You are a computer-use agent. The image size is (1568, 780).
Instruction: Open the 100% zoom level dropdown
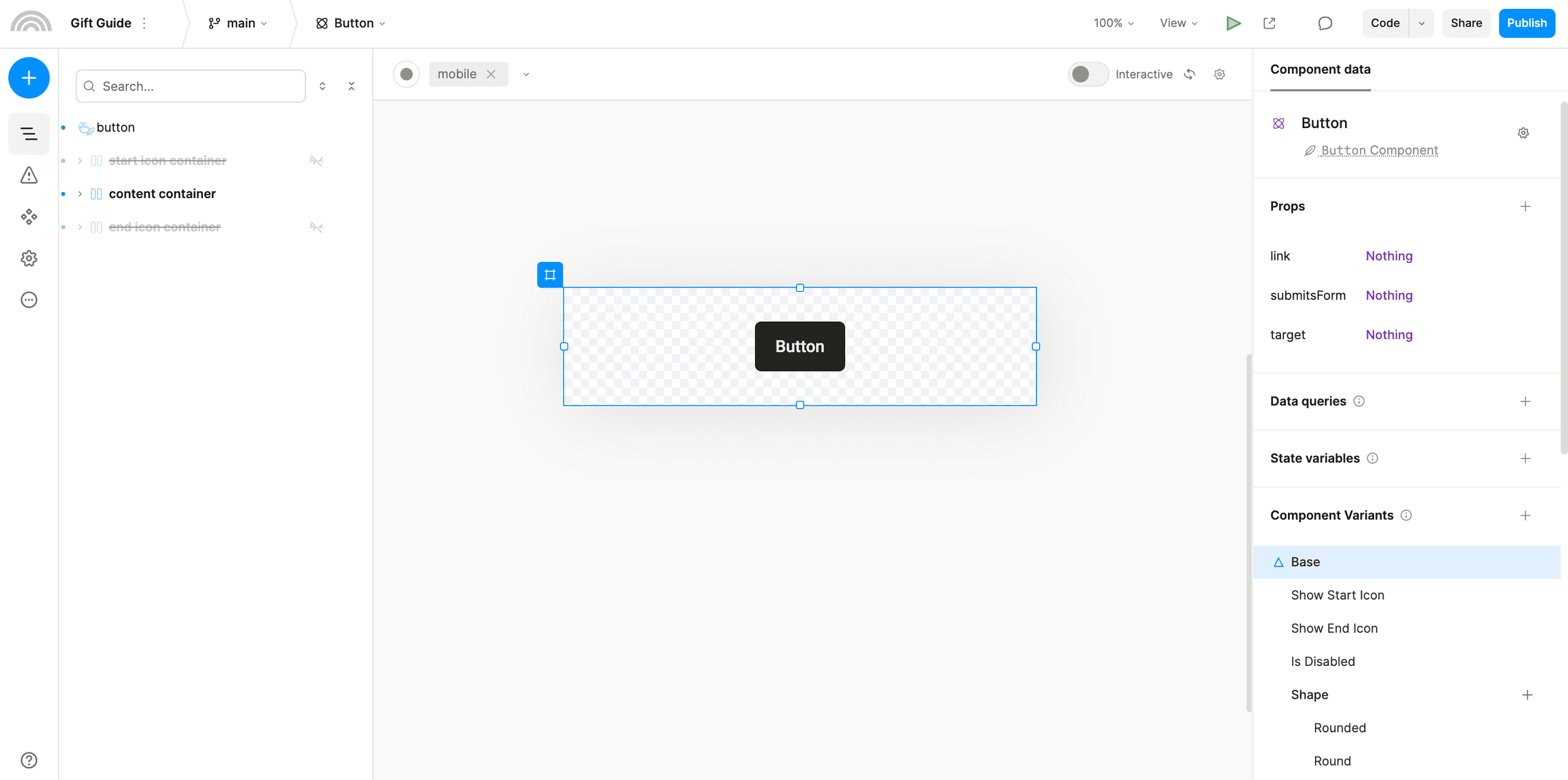pyautogui.click(x=1113, y=23)
